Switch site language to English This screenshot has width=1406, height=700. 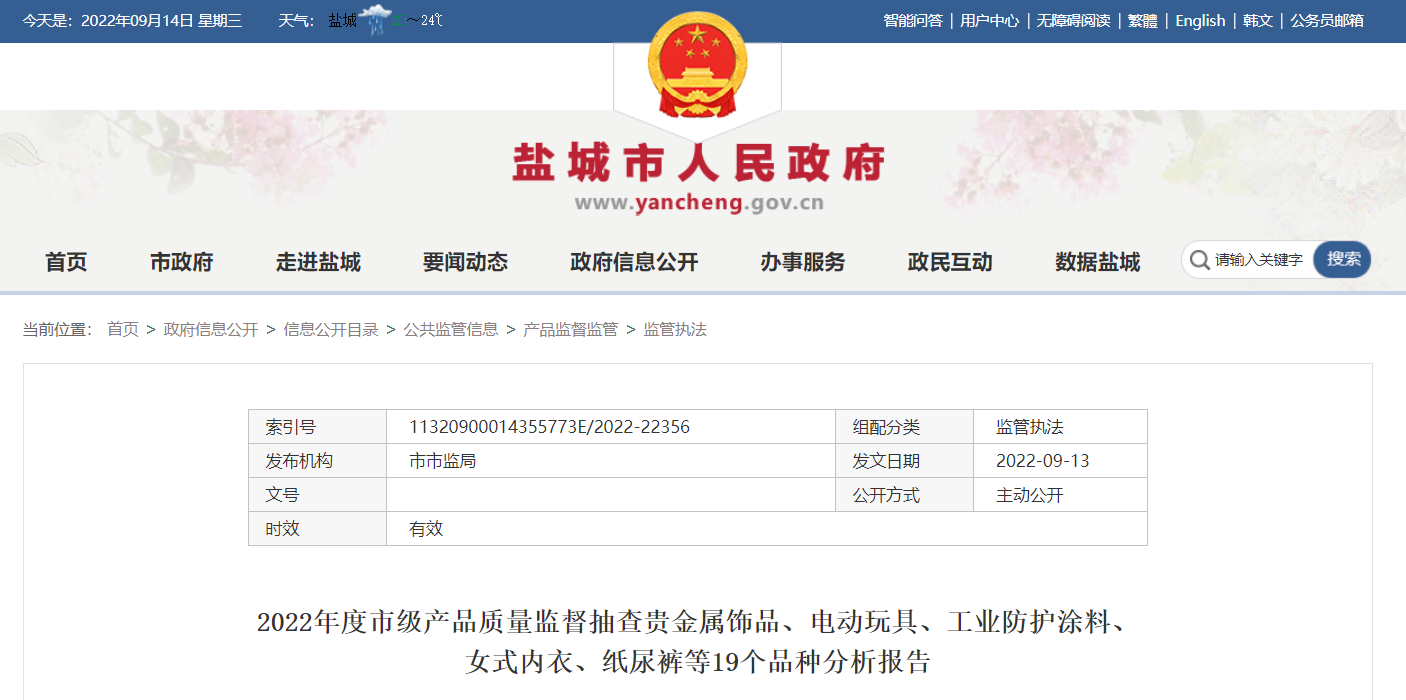[1200, 21]
